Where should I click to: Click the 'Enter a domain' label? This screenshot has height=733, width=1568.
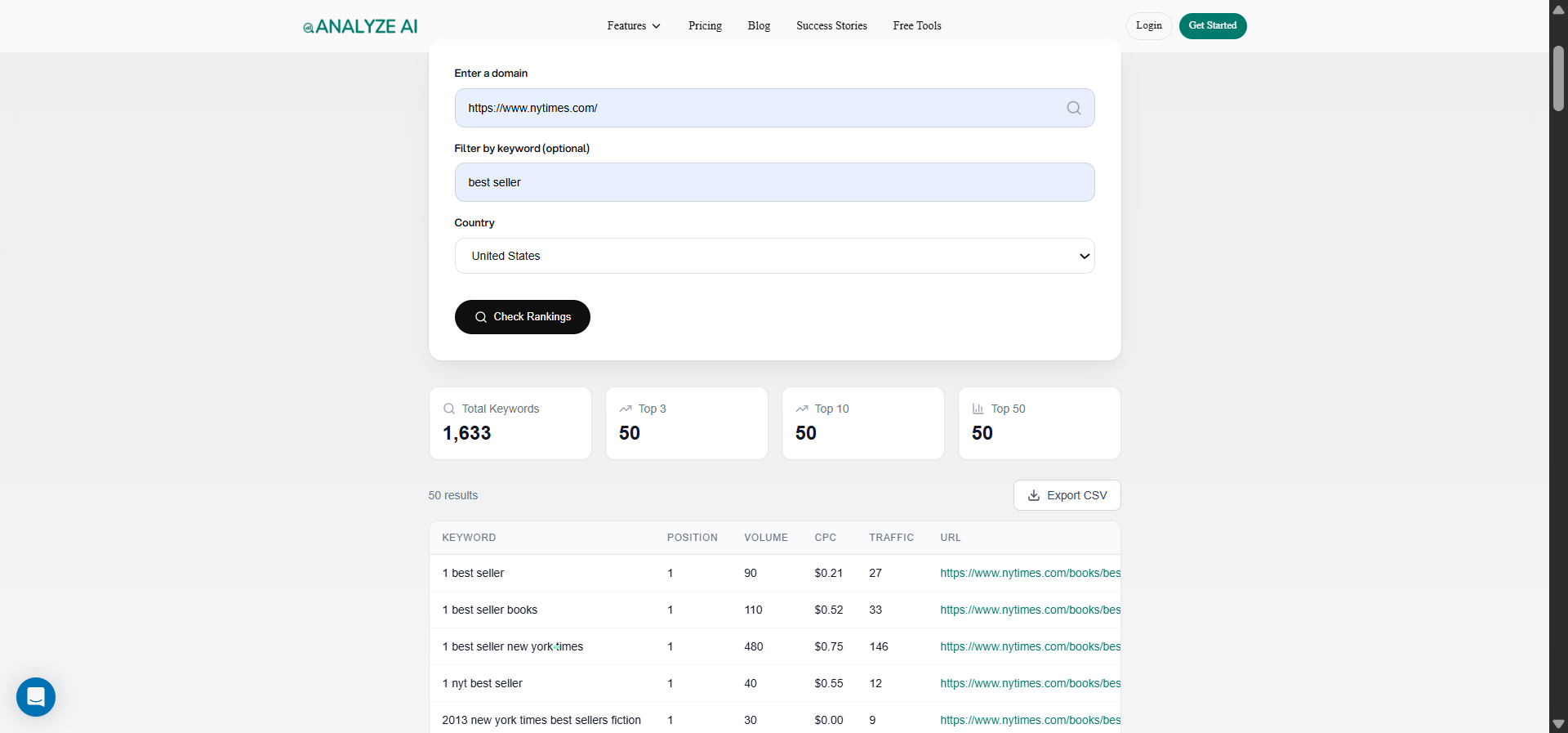(x=491, y=74)
